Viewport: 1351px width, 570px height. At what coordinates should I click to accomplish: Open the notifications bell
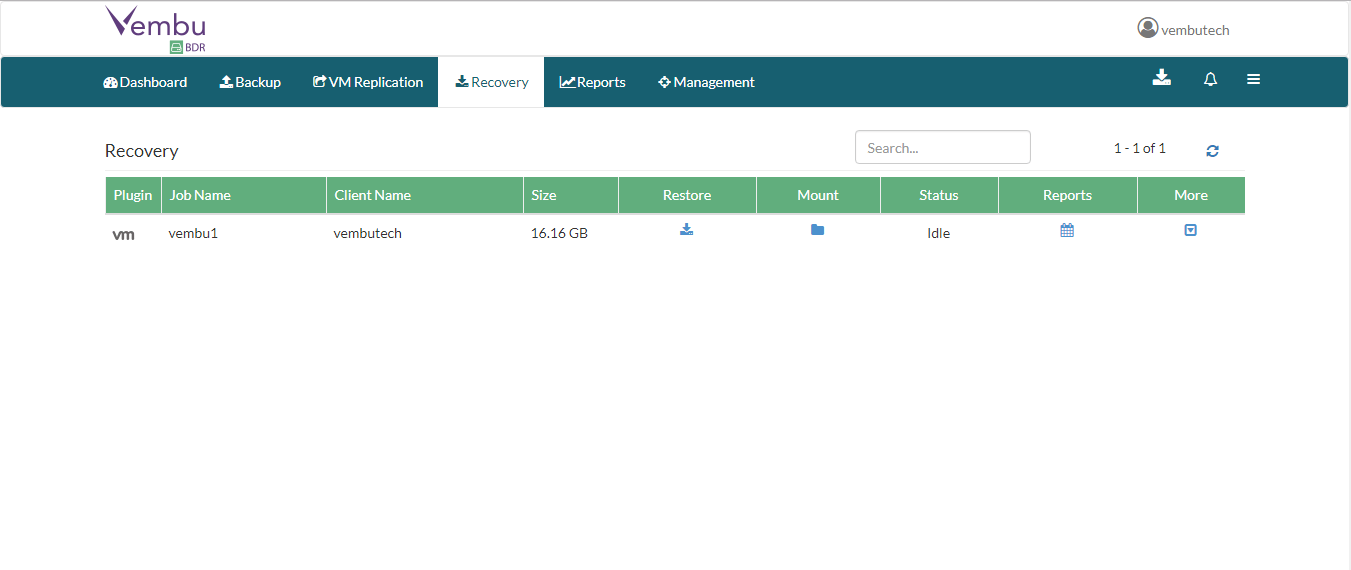pyautogui.click(x=1210, y=80)
